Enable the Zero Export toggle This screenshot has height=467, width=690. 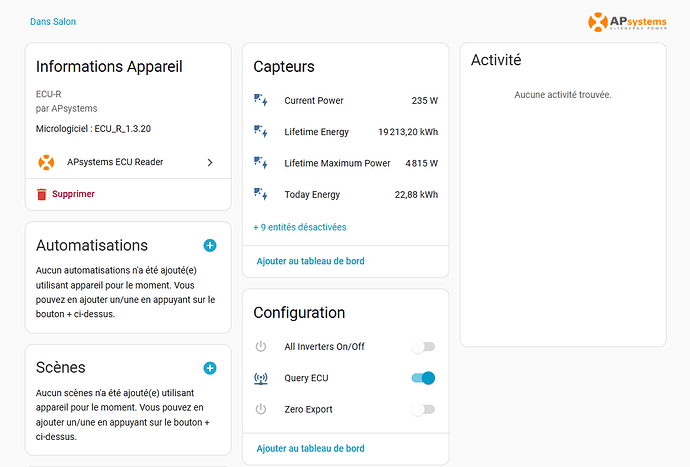[x=423, y=409]
